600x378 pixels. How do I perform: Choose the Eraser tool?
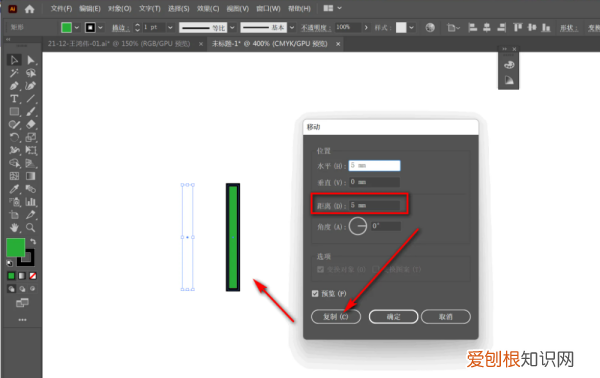coord(31,124)
